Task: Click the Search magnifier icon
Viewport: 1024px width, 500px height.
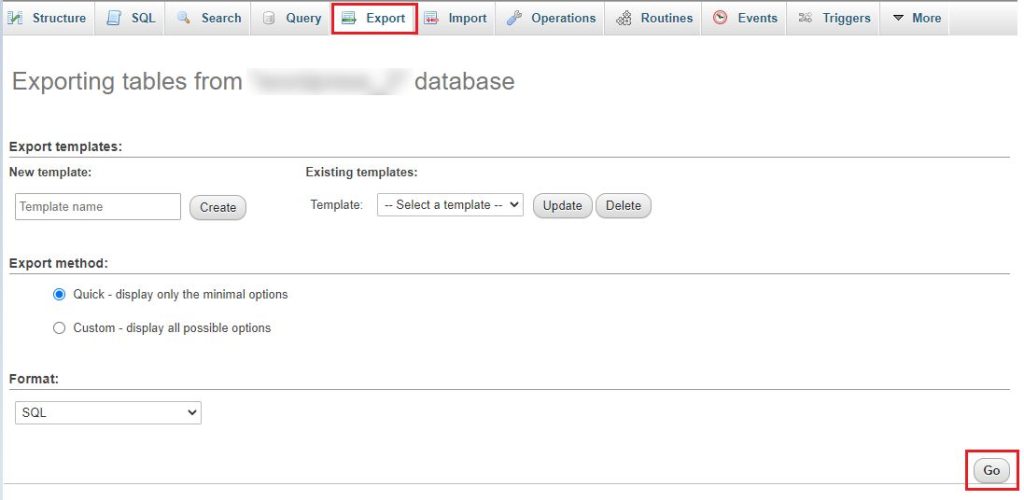Action: (184, 18)
